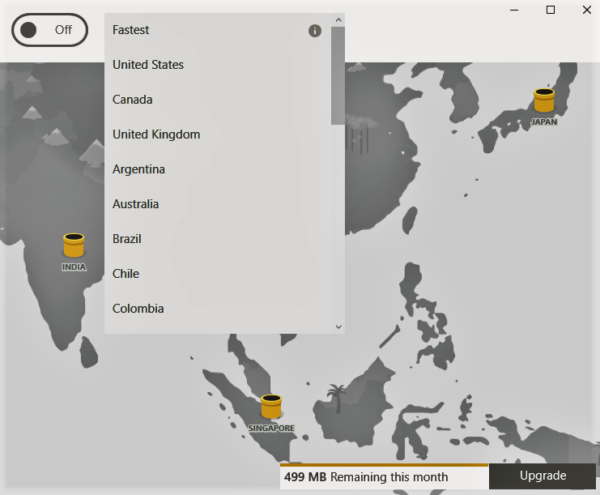Pick Brazil in the dropdown list

[218, 239]
